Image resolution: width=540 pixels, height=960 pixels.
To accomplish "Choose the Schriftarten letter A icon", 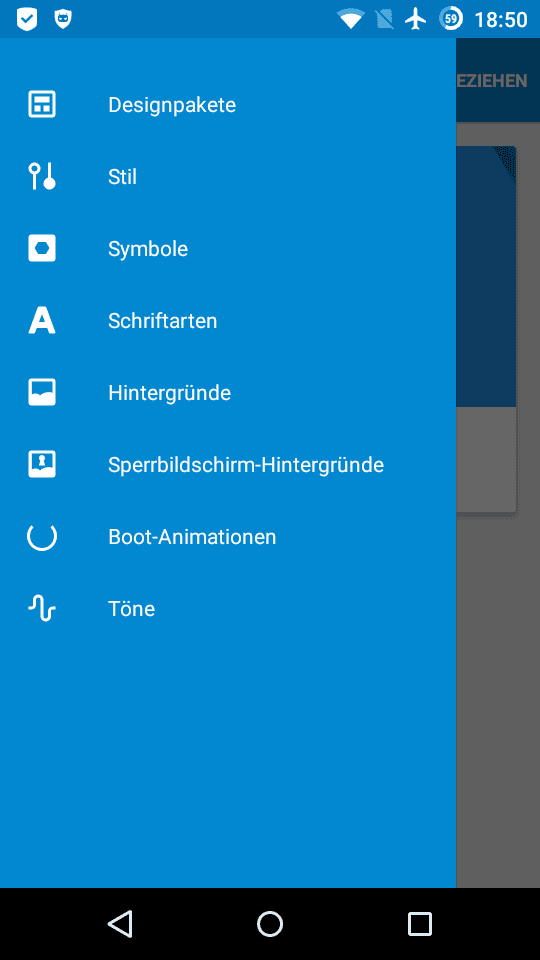I will (42, 320).
